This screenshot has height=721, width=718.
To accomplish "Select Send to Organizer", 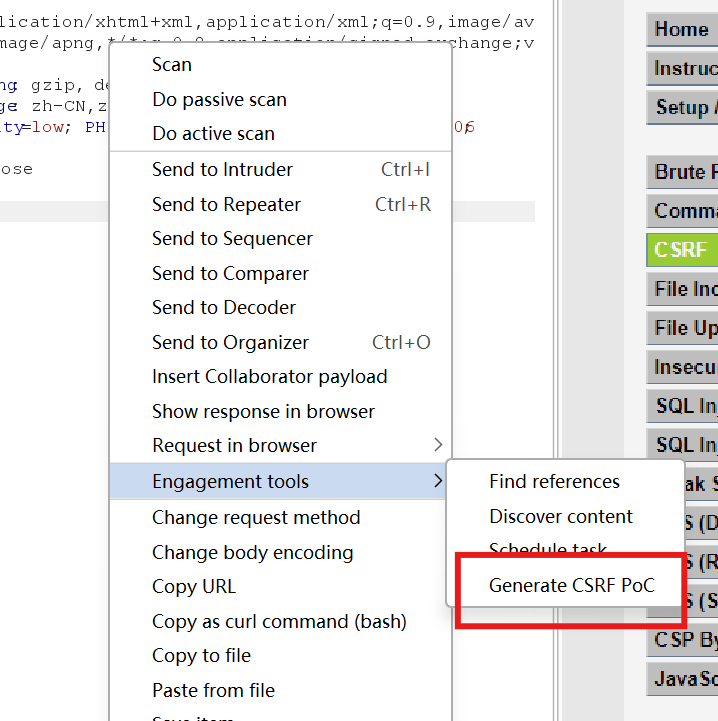I will [230, 343].
